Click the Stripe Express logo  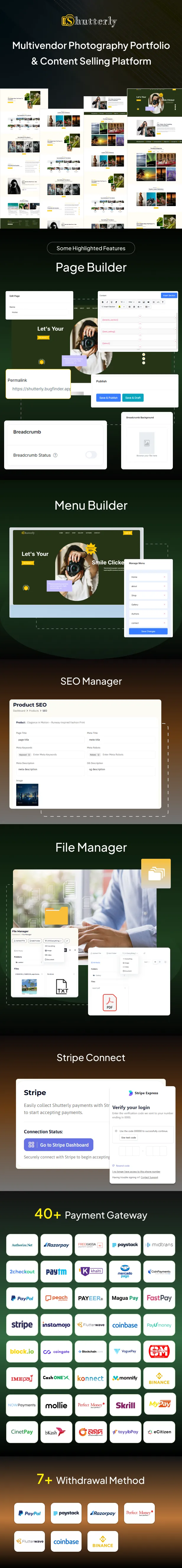pos(143,1093)
